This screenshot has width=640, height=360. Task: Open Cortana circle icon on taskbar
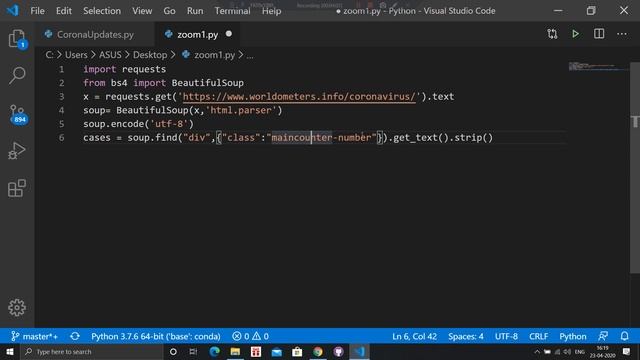point(173,351)
